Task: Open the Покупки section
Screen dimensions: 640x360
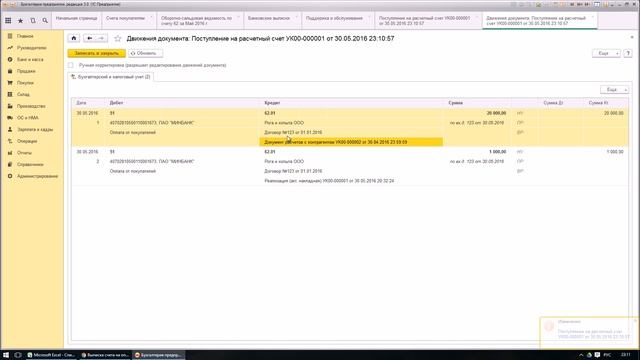Action: coord(25,83)
